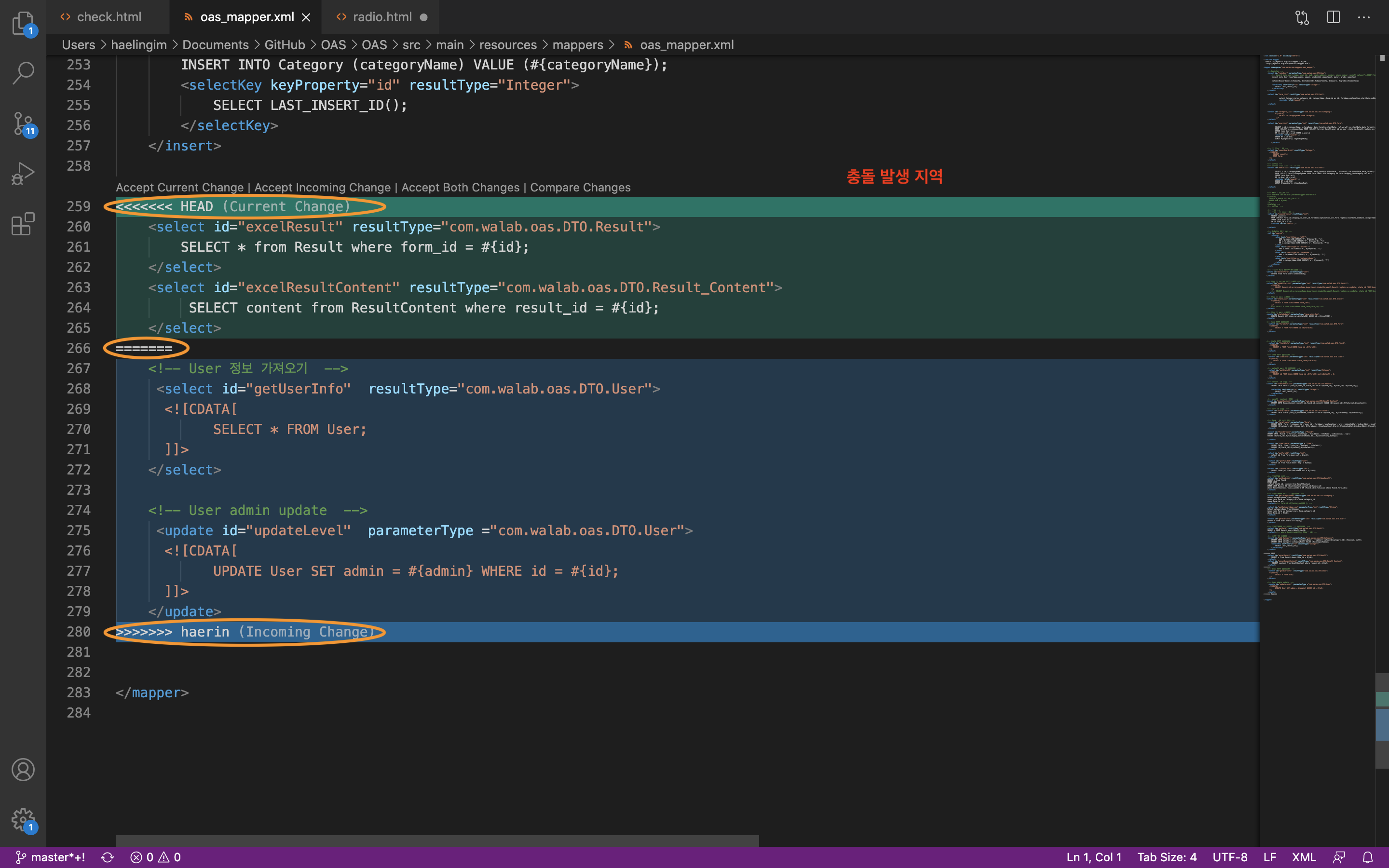Click Accept Incoming Change

[322, 188]
